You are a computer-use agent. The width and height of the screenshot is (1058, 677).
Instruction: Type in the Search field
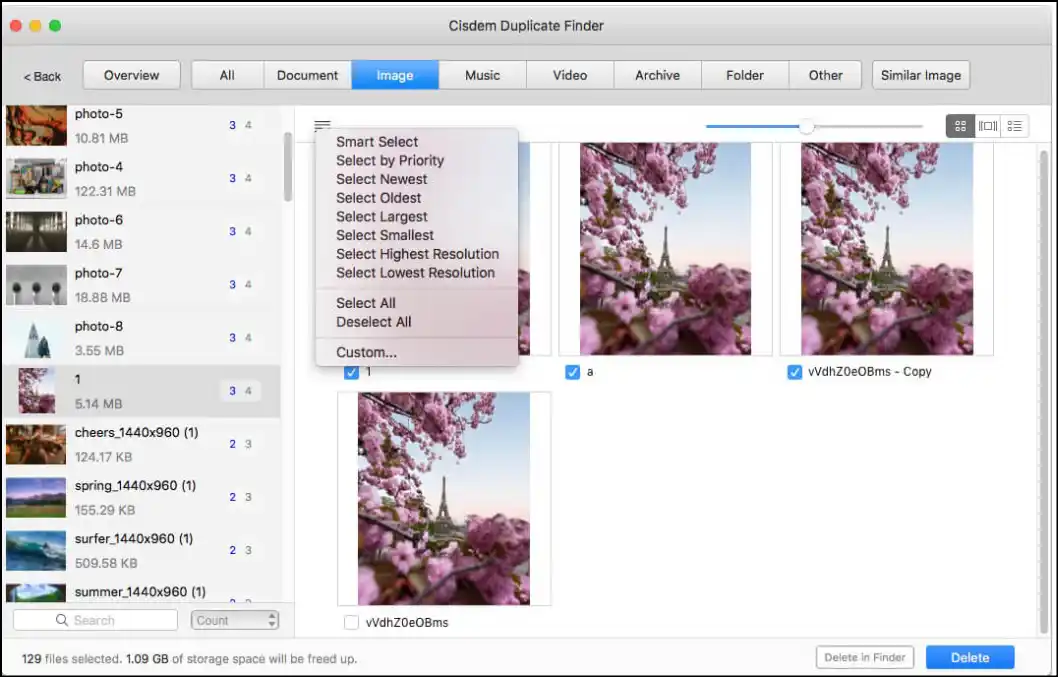tap(110, 620)
